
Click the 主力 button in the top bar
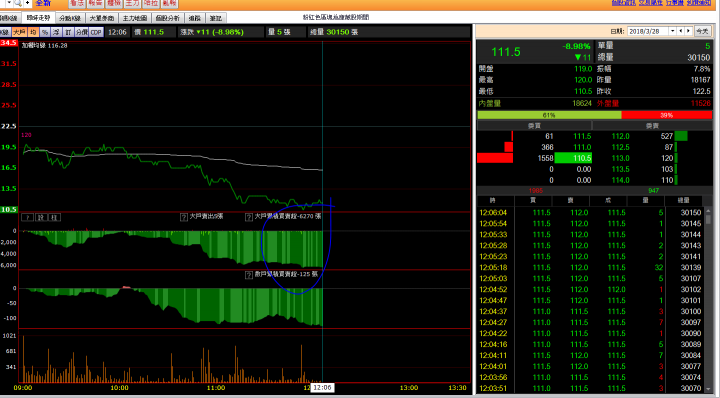(132, 3)
